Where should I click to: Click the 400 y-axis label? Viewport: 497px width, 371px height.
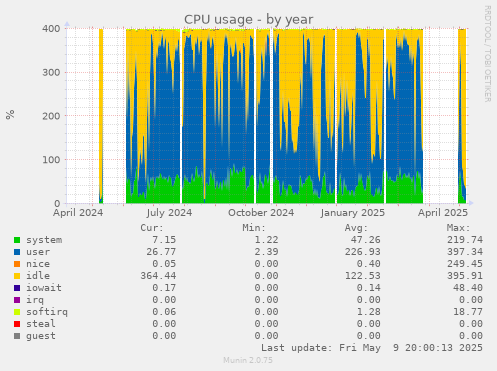tap(51, 29)
